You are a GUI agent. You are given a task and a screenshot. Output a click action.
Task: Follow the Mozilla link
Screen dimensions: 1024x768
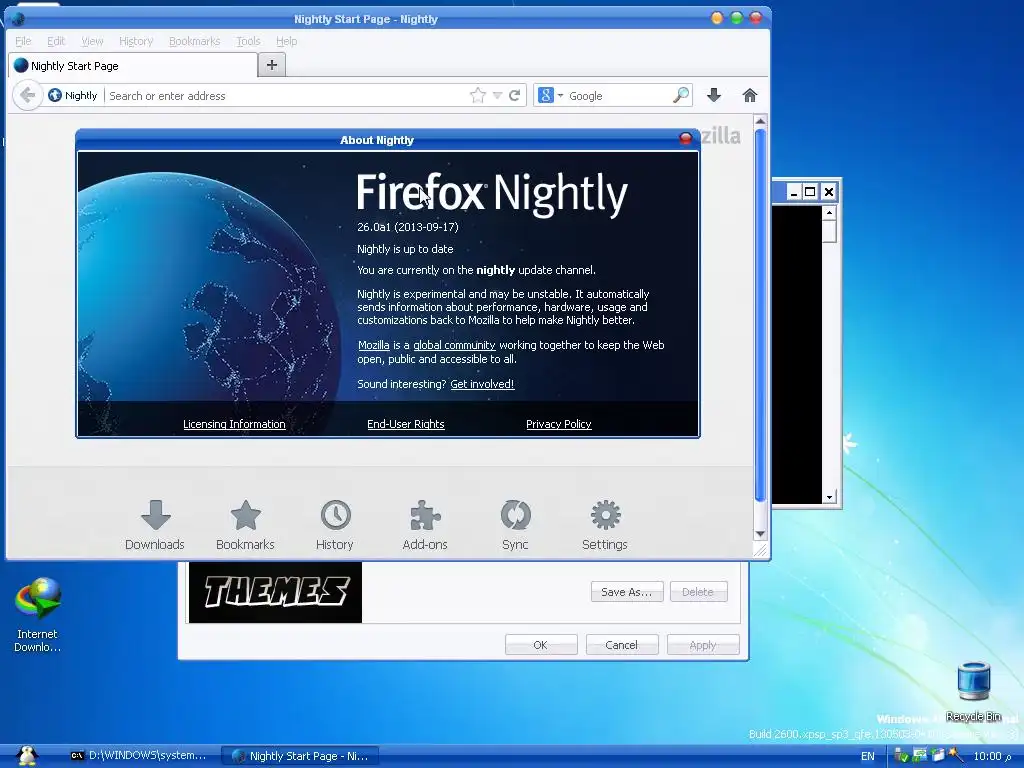coord(374,345)
